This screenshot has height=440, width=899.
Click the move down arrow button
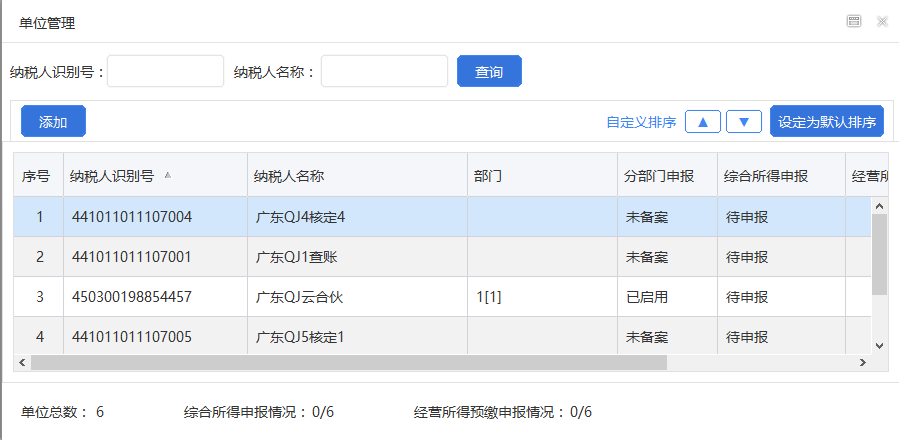(744, 122)
